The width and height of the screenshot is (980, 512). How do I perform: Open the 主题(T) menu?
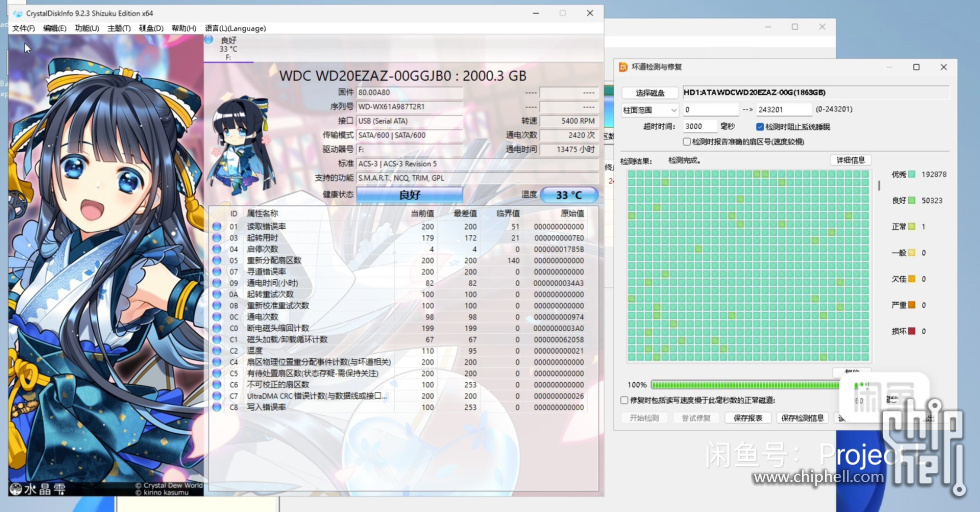click(x=119, y=28)
